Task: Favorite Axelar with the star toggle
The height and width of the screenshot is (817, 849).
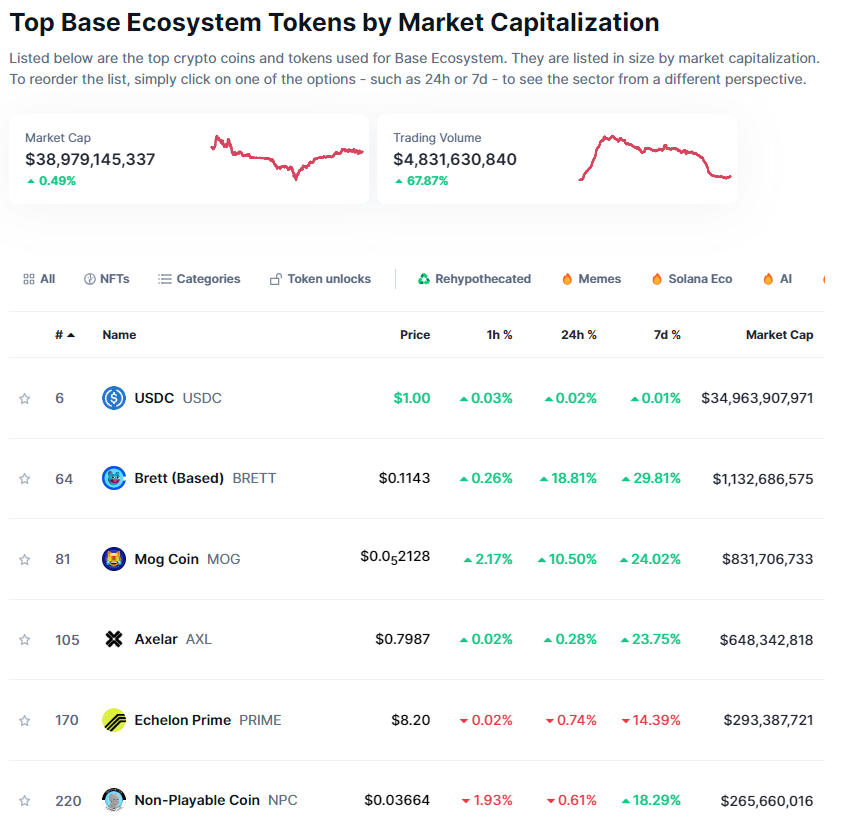Action: [x=25, y=640]
